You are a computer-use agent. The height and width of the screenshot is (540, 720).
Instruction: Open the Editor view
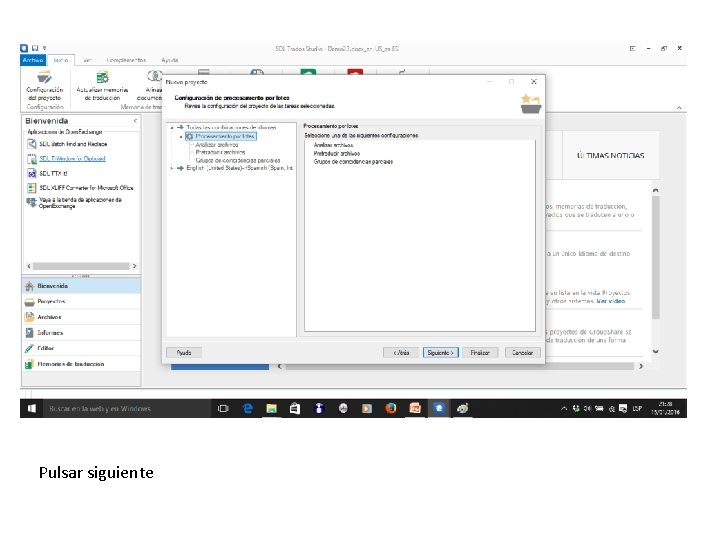[81, 348]
